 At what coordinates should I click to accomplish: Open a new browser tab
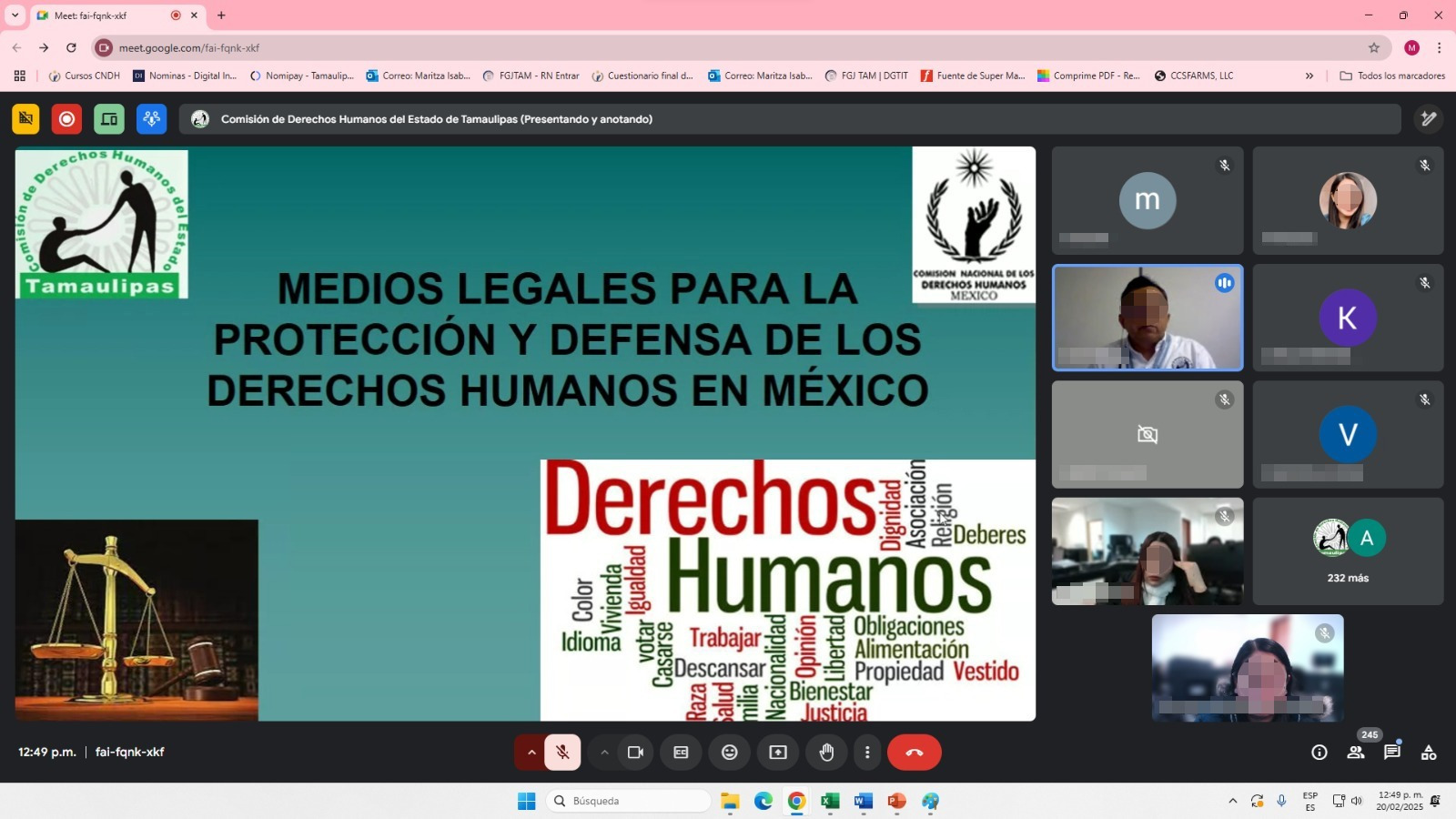221,15
